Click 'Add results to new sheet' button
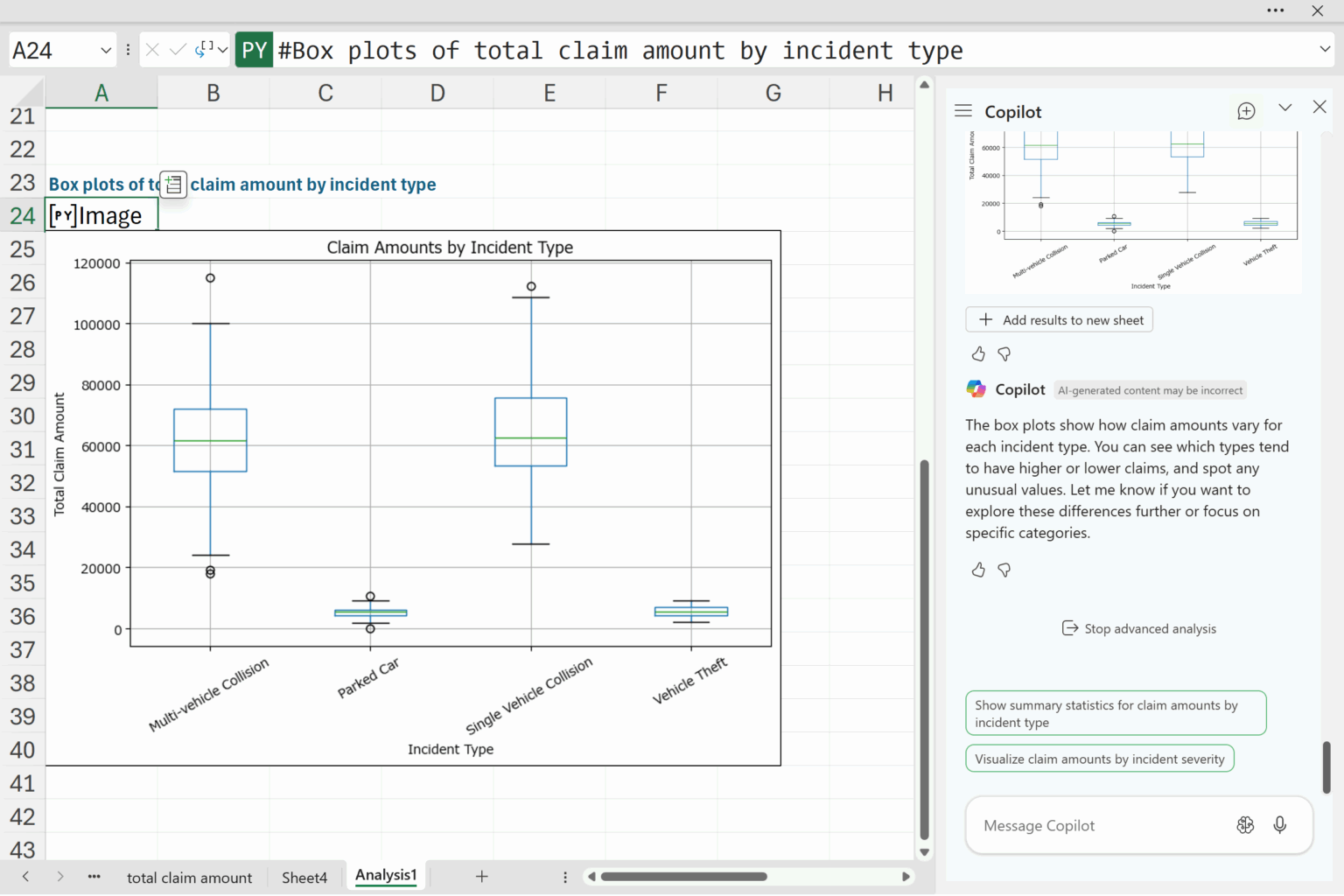Image resolution: width=1344 pixels, height=896 pixels. (x=1060, y=320)
